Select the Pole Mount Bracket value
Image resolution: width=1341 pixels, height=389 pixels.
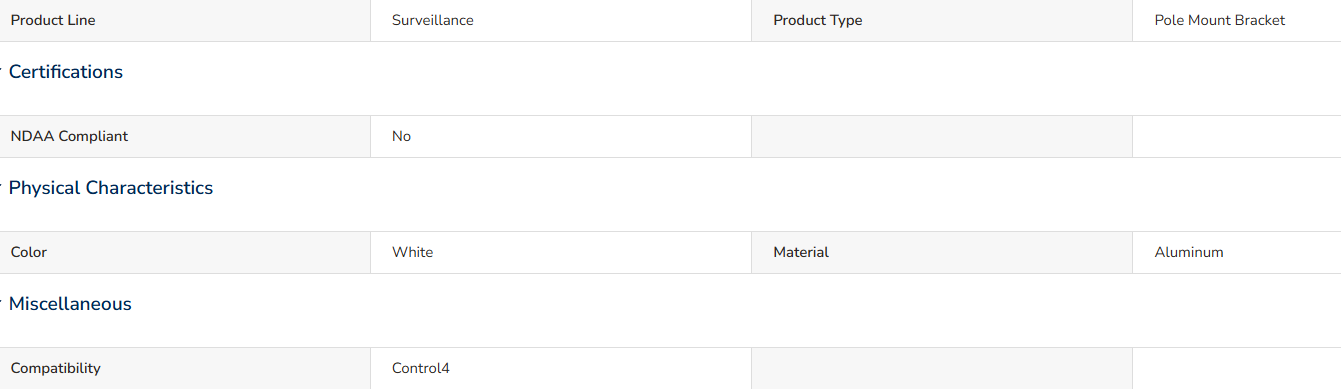[1219, 20]
